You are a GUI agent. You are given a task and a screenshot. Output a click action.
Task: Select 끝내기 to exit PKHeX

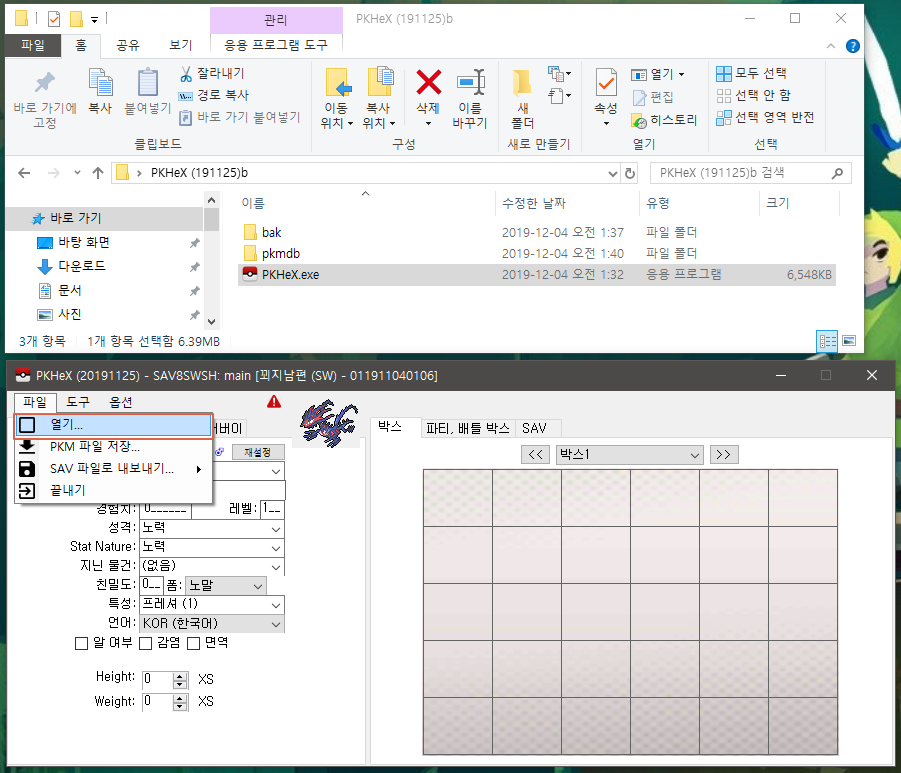coord(113,491)
